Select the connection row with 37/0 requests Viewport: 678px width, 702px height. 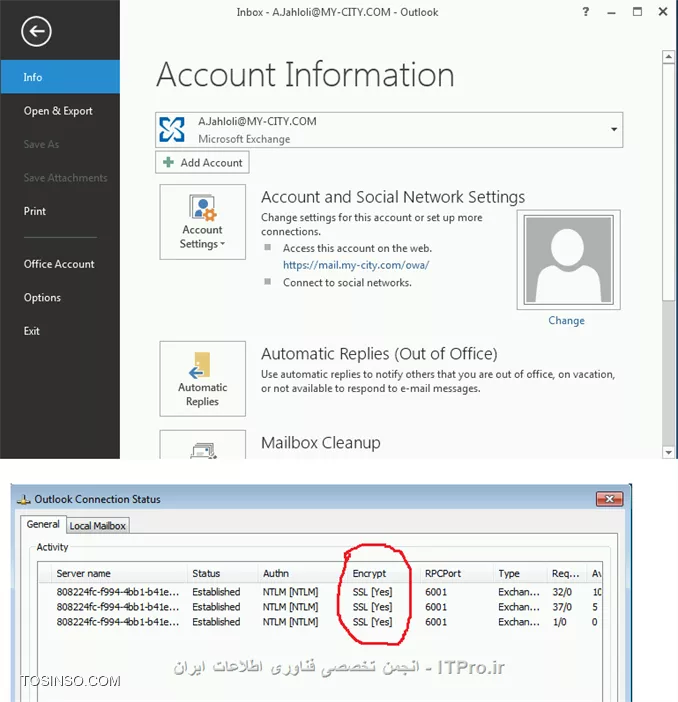[320, 607]
